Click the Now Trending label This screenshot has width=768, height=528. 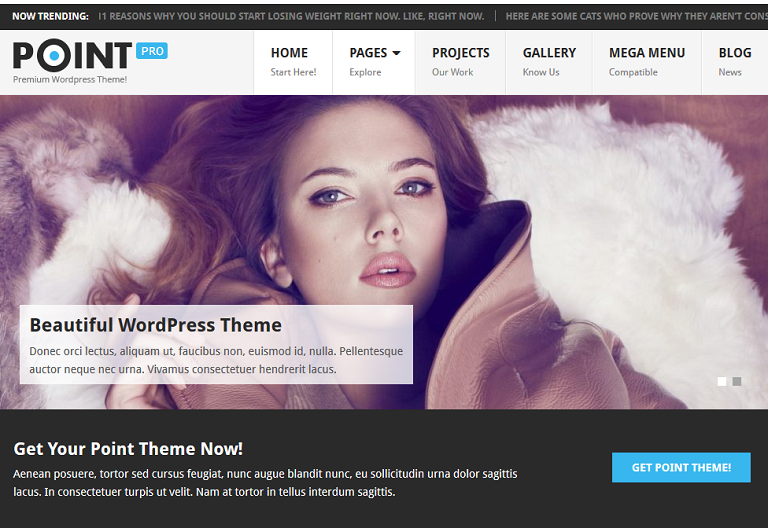pyautogui.click(x=50, y=16)
